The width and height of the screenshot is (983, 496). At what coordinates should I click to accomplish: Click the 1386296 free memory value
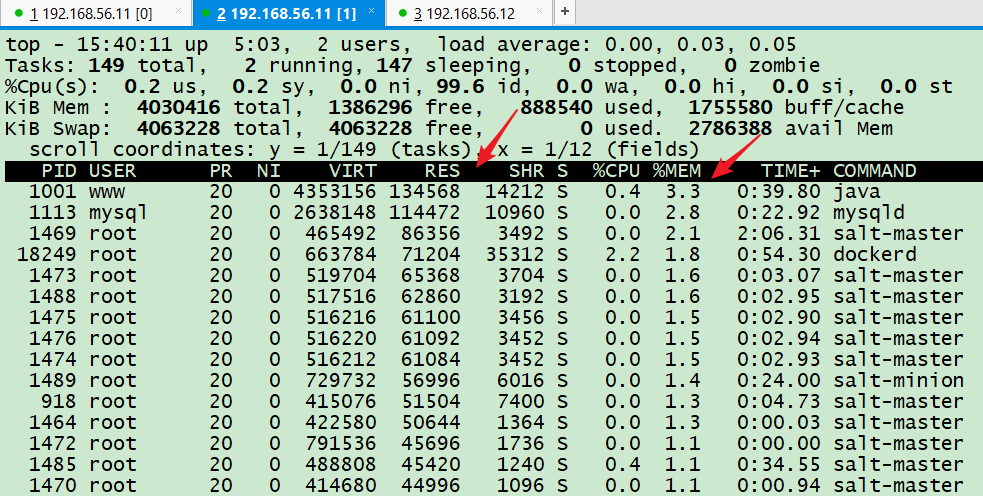(371, 108)
